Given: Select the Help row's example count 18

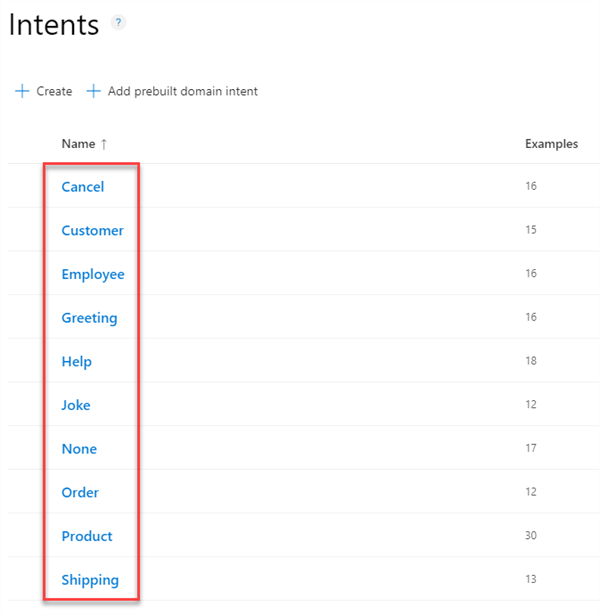Looking at the screenshot, I should pos(531,360).
